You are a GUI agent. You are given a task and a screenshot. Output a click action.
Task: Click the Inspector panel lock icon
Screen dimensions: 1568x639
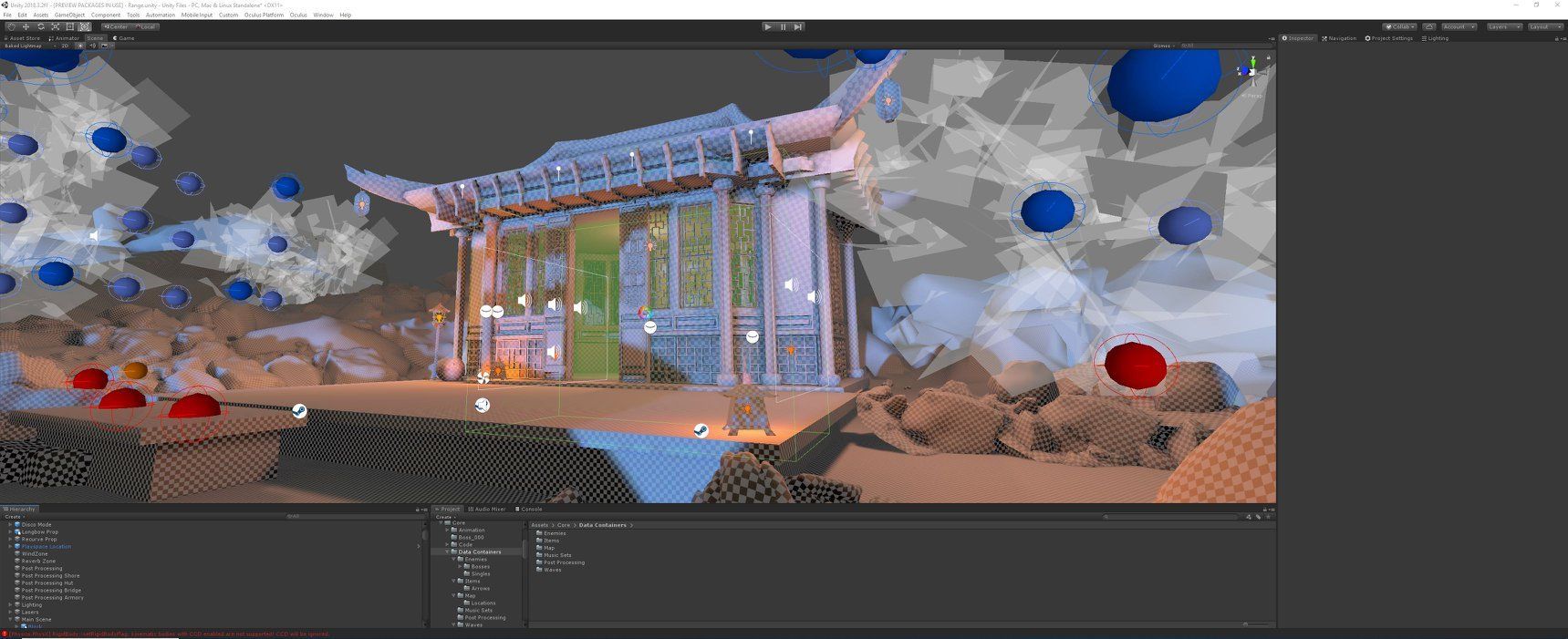tap(1555, 38)
